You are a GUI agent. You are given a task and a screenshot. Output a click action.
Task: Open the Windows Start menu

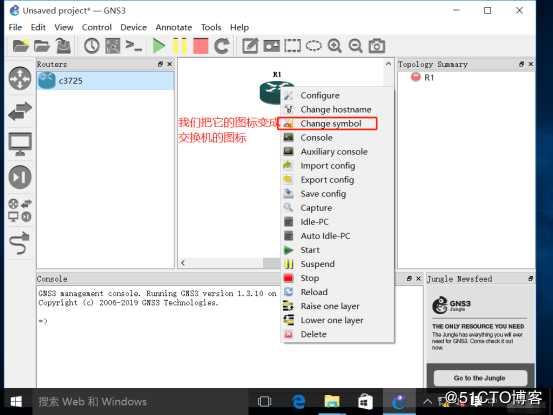click(16, 401)
